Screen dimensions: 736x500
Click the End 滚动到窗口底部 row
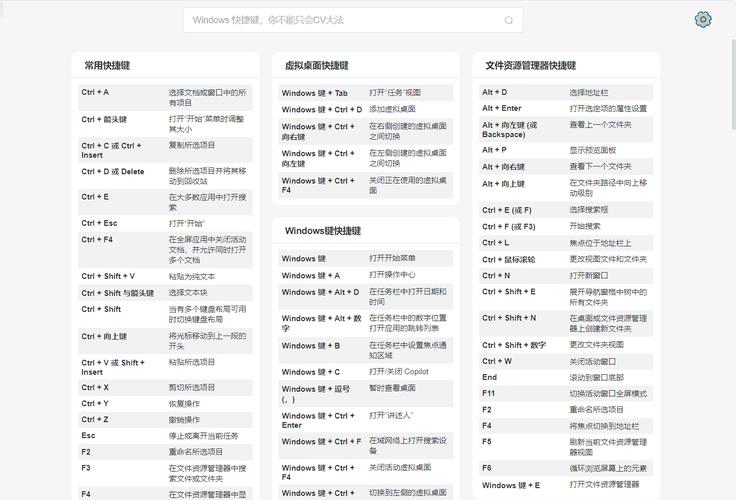point(566,377)
